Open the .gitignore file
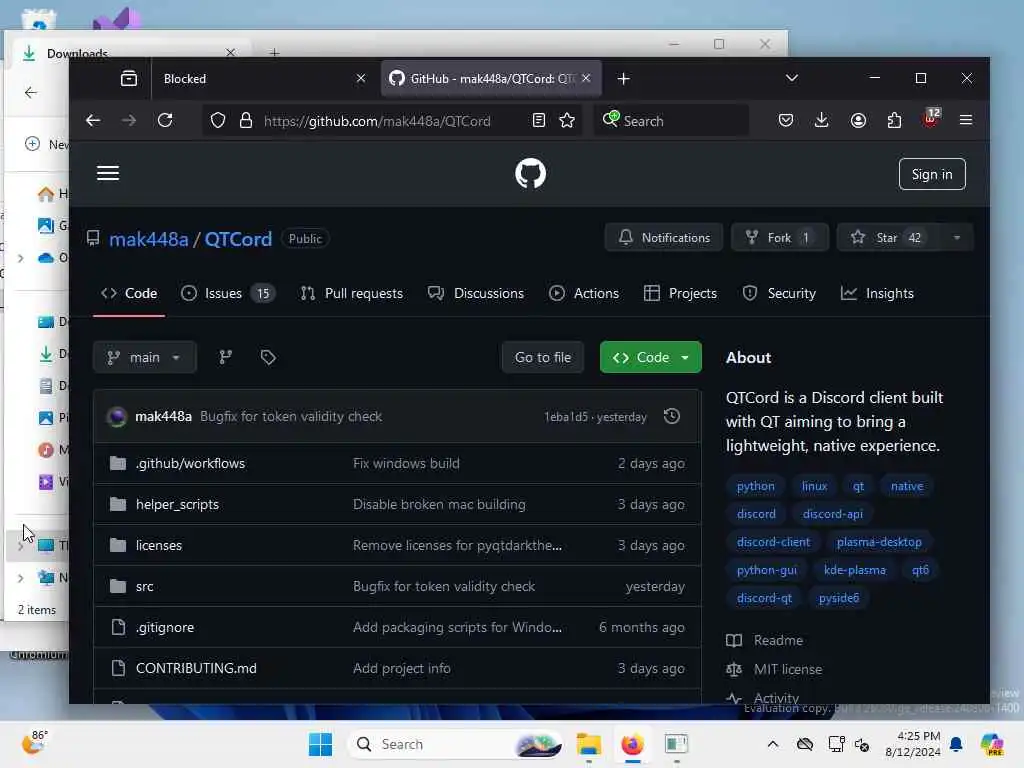Image resolution: width=1024 pixels, height=768 pixels. click(165, 627)
